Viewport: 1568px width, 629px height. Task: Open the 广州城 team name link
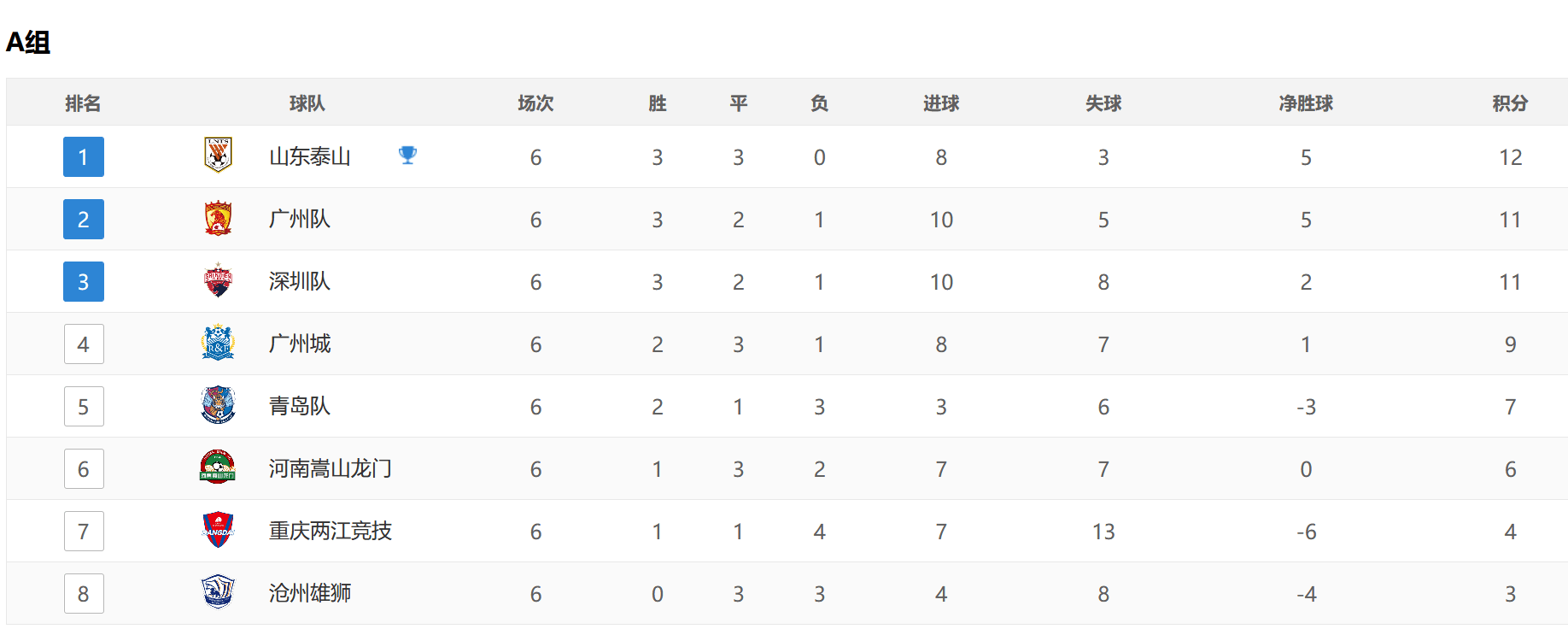(300, 344)
